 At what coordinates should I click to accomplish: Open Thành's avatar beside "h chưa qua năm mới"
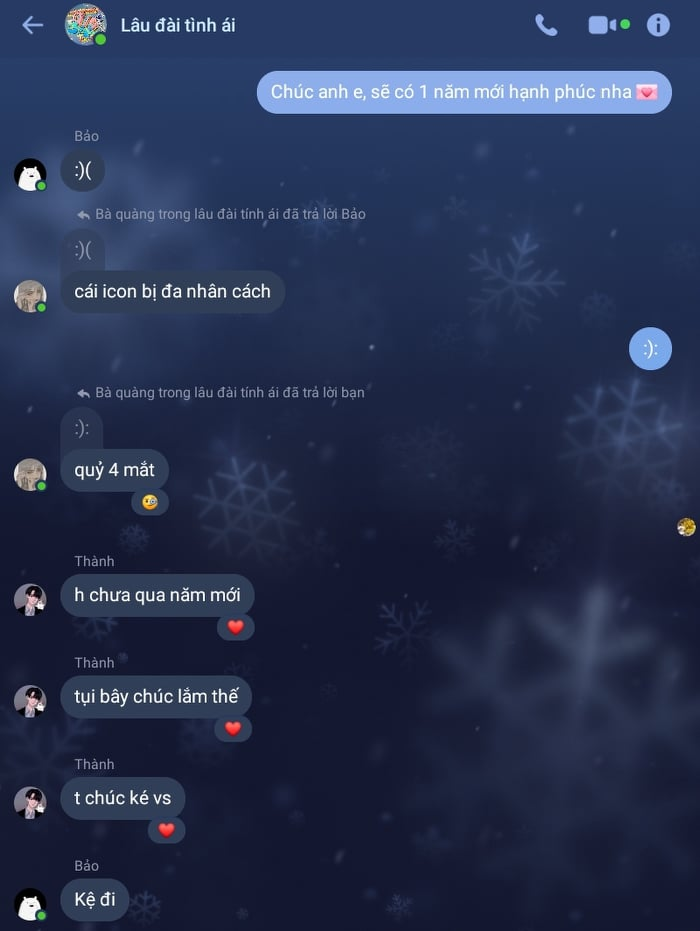tap(30, 600)
